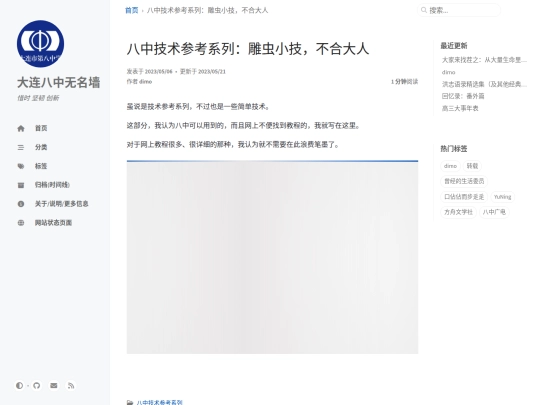
Task: Open 关于/说明/更多信息 page
Action: coord(61,204)
